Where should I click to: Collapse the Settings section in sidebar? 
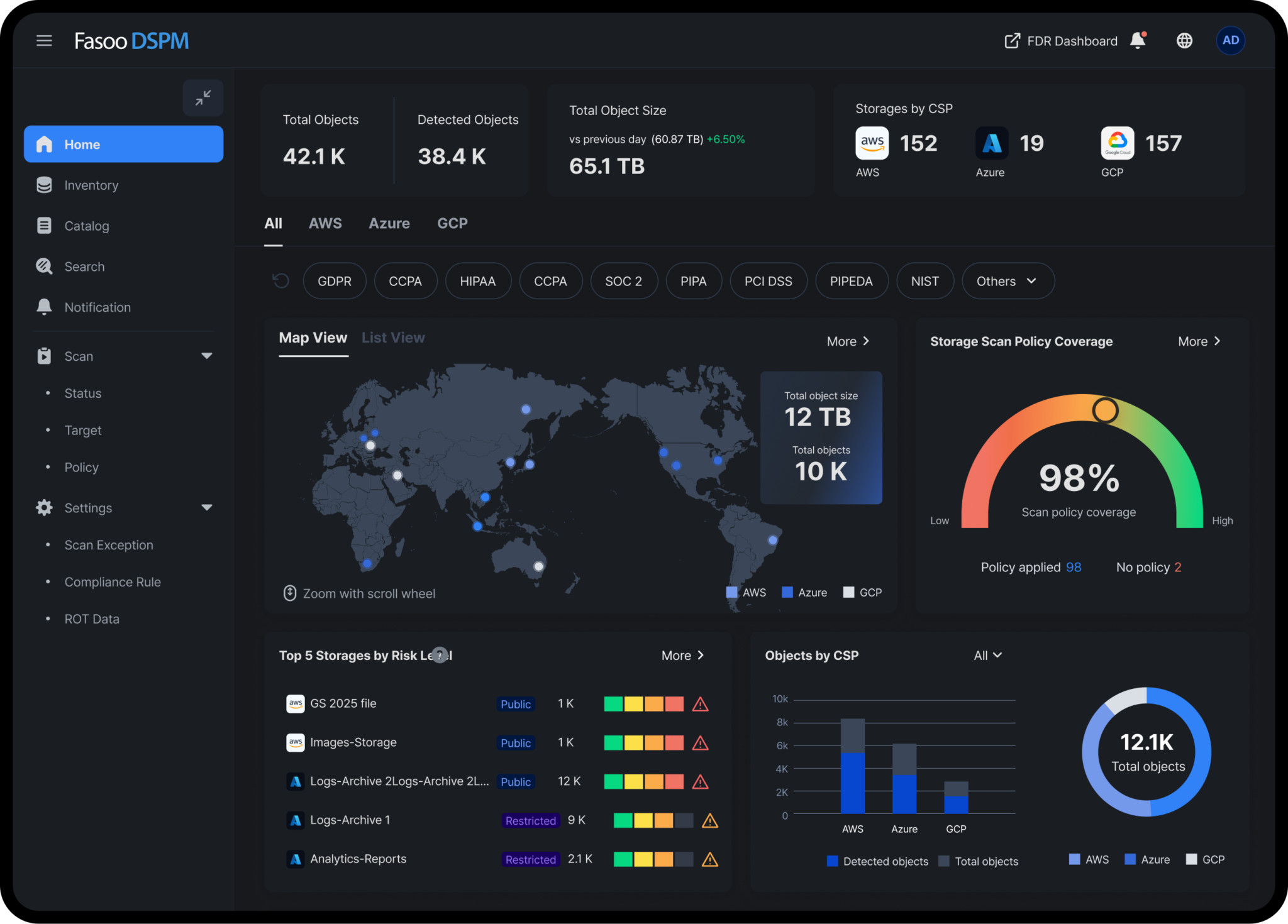(207, 507)
